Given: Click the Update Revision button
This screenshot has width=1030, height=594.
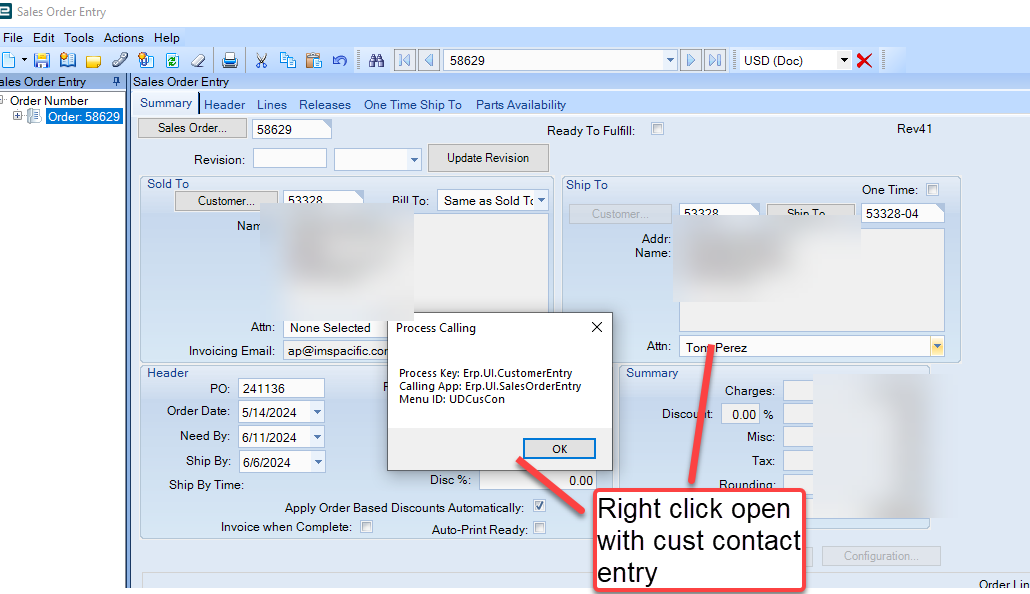Looking at the screenshot, I should pos(488,158).
